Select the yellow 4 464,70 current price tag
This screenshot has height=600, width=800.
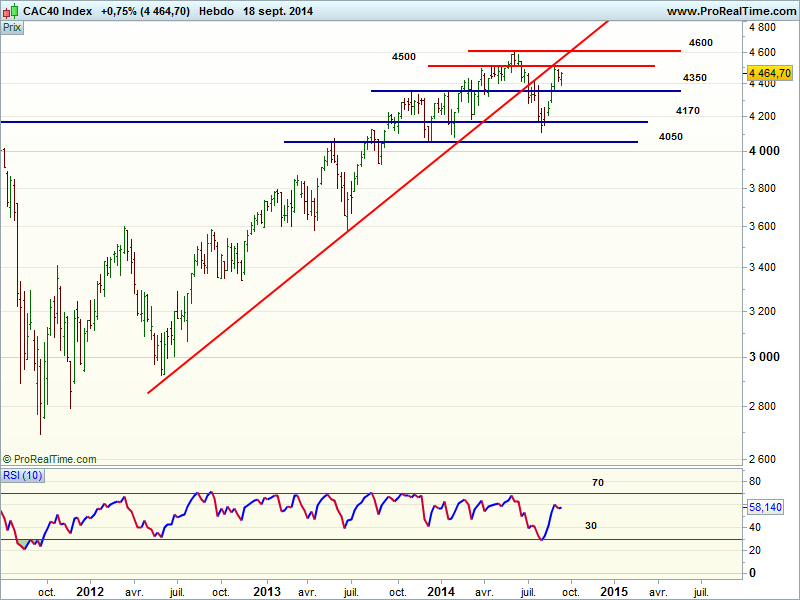[770, 72]
